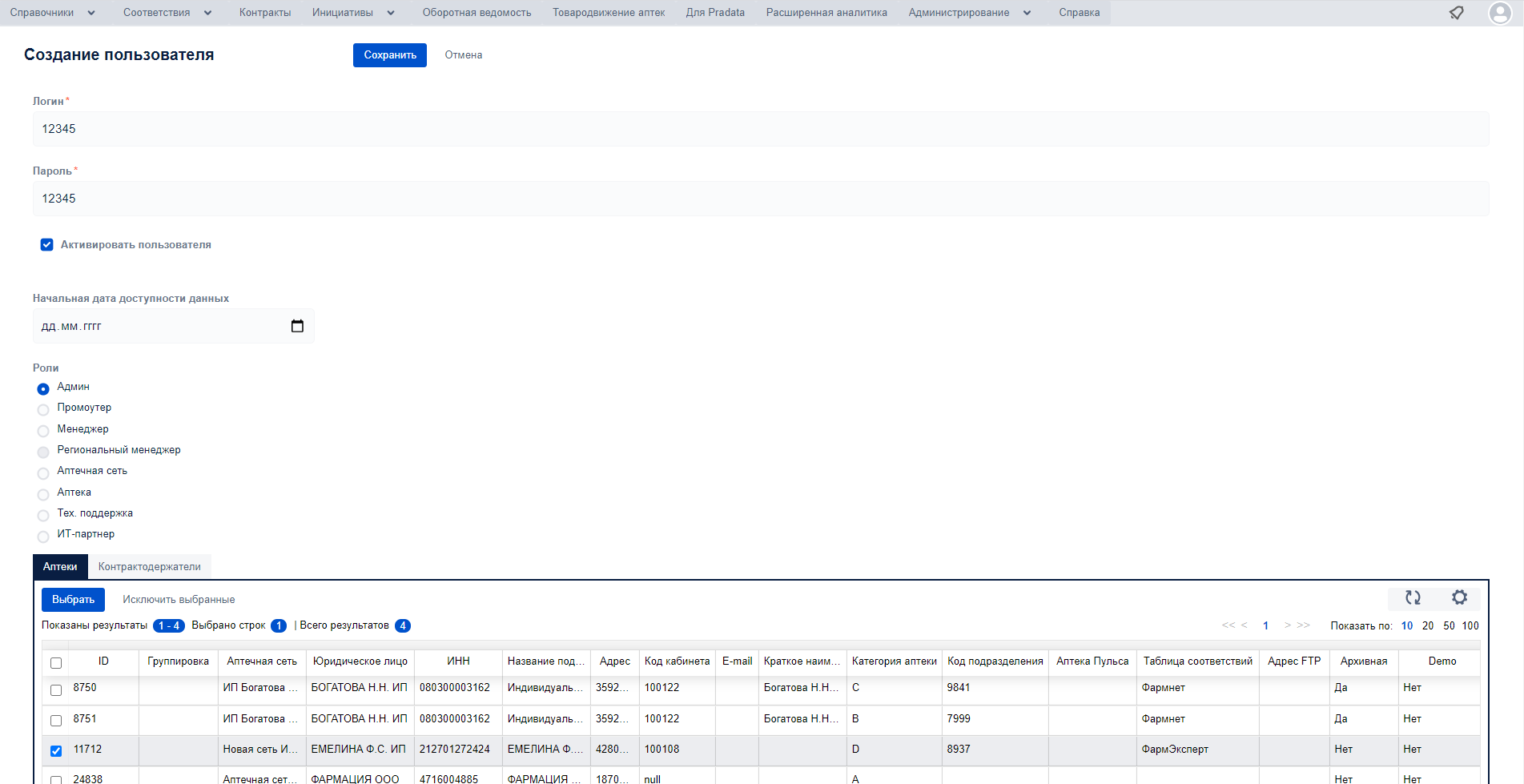1524x784 pixels.
Task: Expand the Администрирование dropdown menu
Action: click(x=970, y=13)
